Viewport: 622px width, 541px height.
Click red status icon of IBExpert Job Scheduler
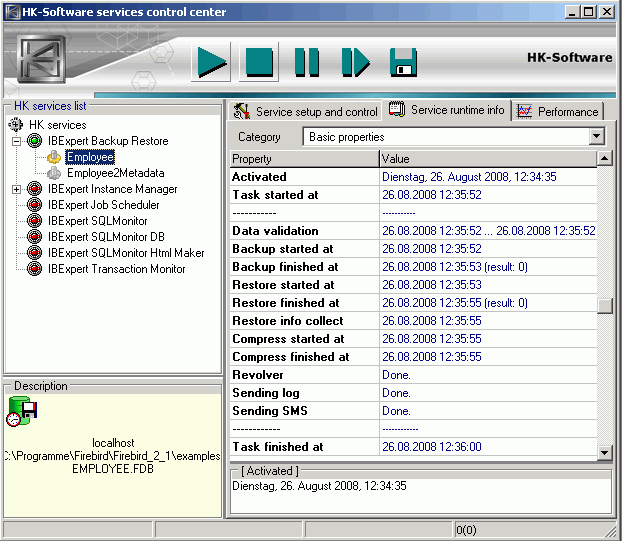tap(35, 205)
